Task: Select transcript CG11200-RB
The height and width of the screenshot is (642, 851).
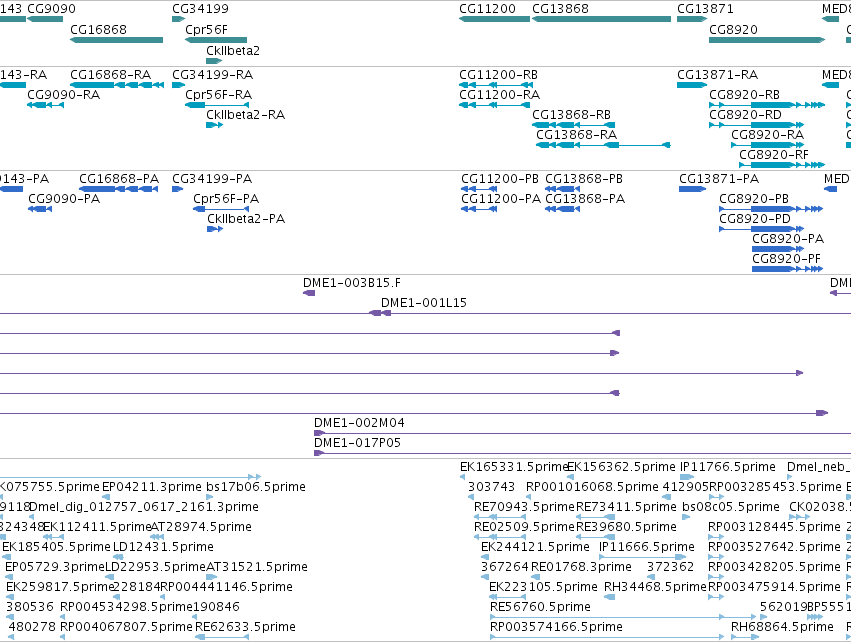Action: 498,74
